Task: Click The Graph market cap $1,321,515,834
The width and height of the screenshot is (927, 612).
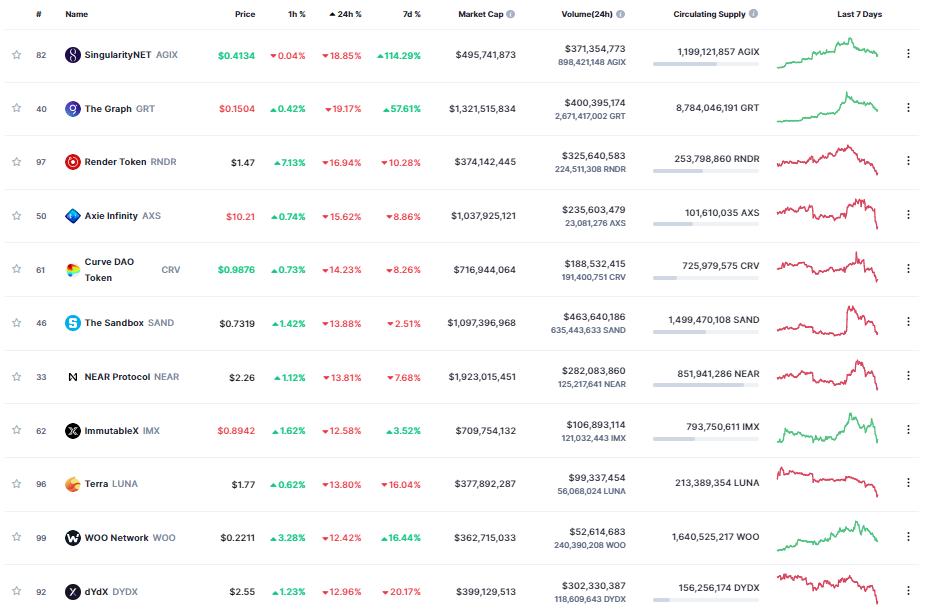Action: pos(482,109)
